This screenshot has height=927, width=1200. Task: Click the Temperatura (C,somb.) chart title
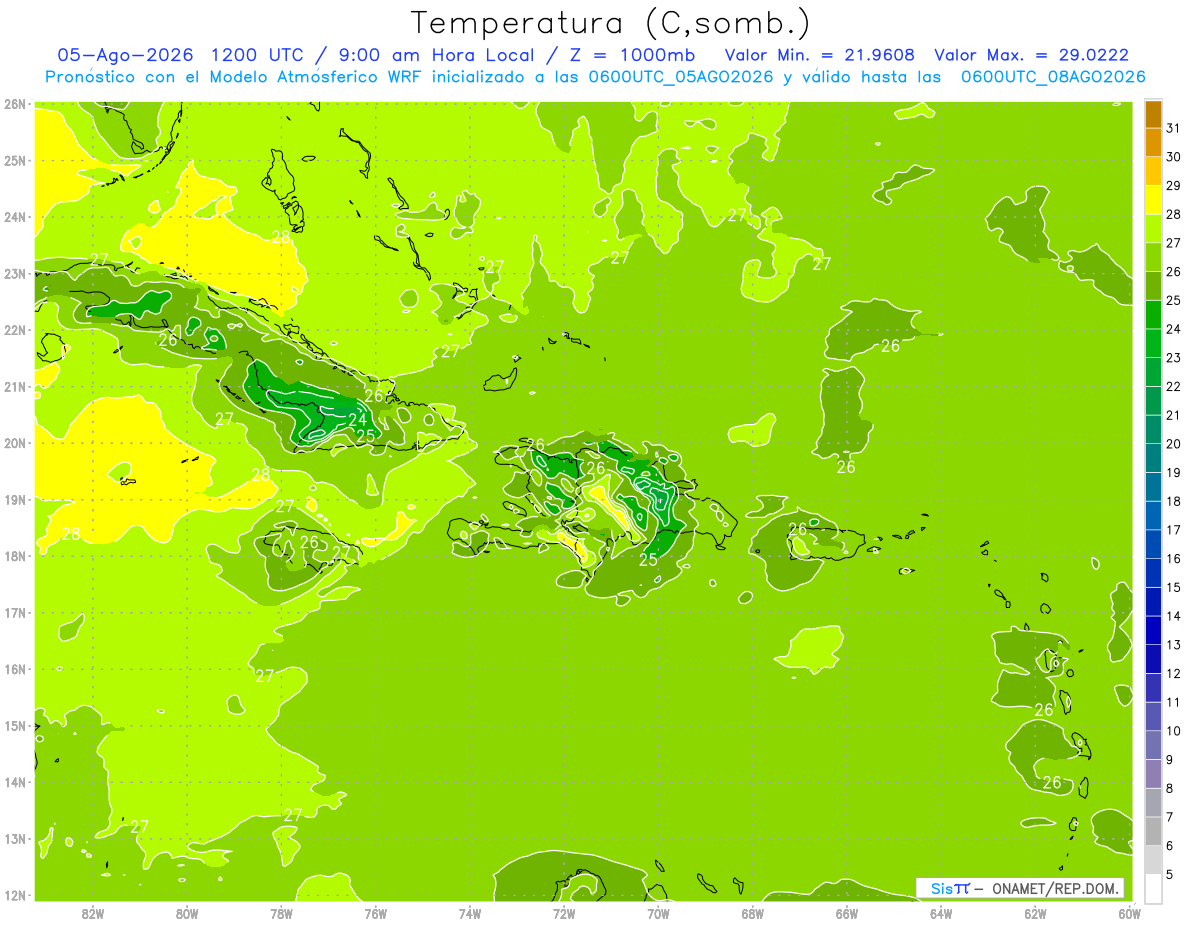point(610,24)
